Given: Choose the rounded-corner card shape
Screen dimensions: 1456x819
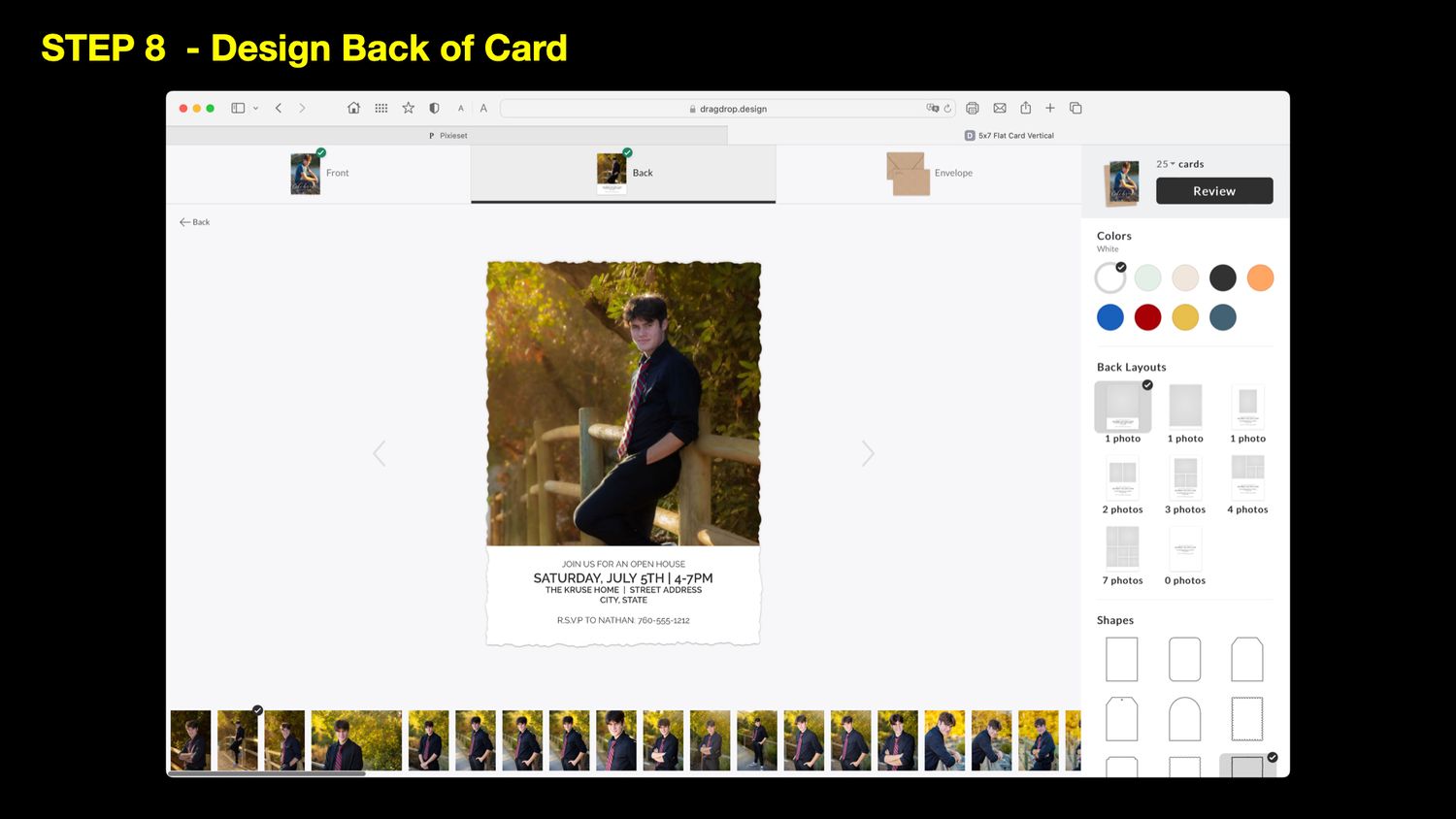Looking at the screenshot, I should 1185,660.
